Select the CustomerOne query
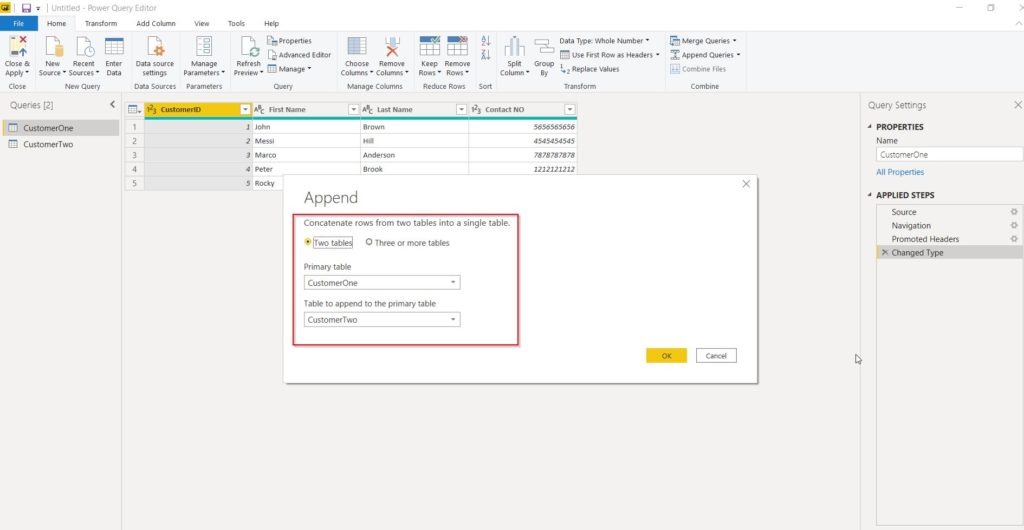The image size is (1024, 530). tap(60, 128)
